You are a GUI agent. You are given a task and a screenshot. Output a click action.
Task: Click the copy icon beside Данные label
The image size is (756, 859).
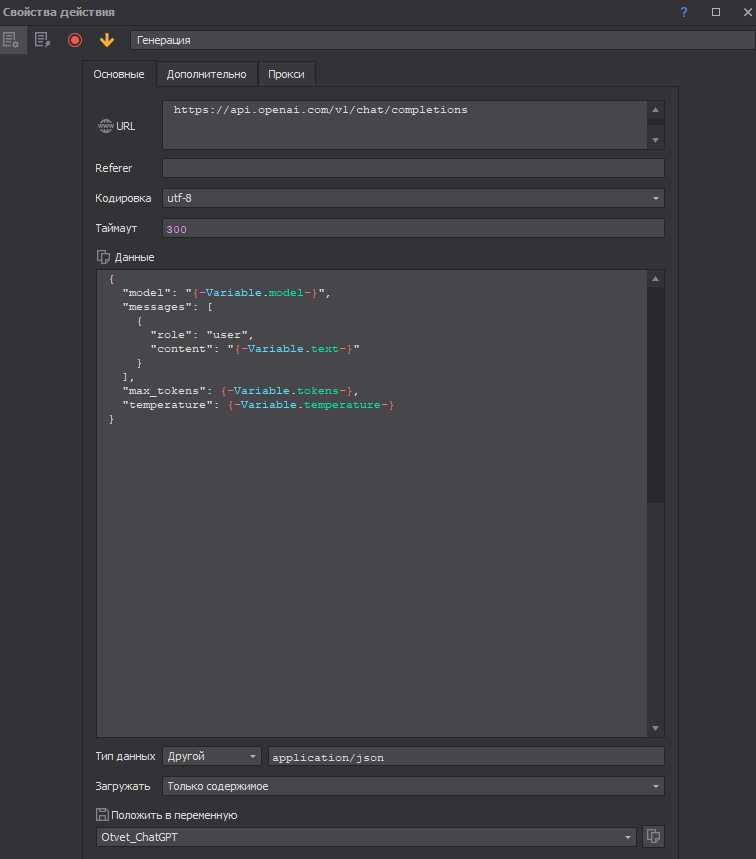[x=103, y=257]
